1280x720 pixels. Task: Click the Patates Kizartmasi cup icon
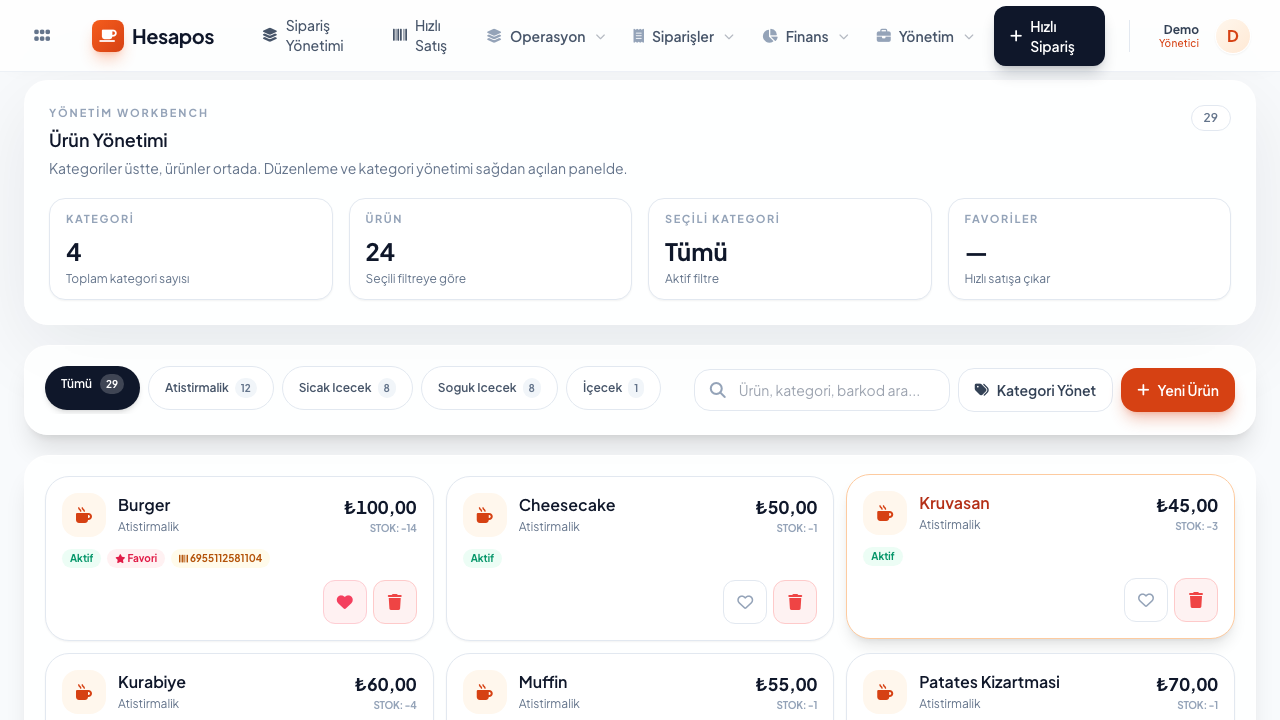[885, 692]
